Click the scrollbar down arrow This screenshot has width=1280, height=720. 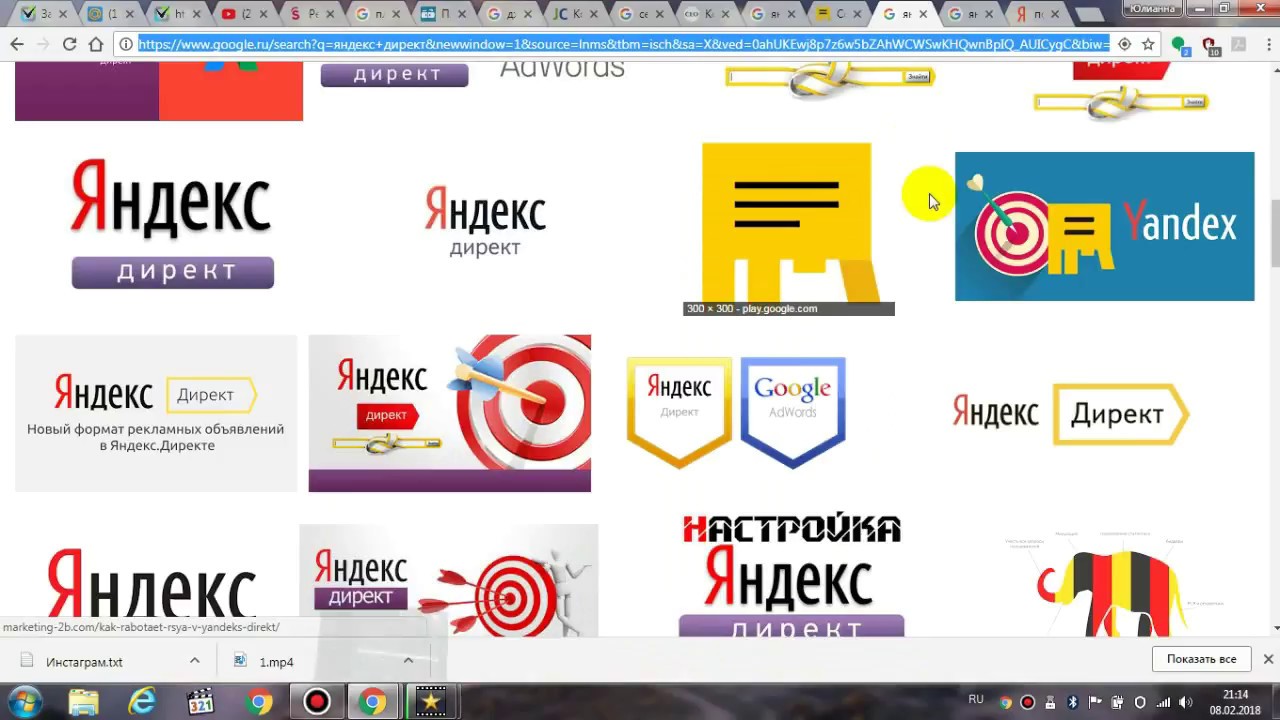click(1274, 628)
